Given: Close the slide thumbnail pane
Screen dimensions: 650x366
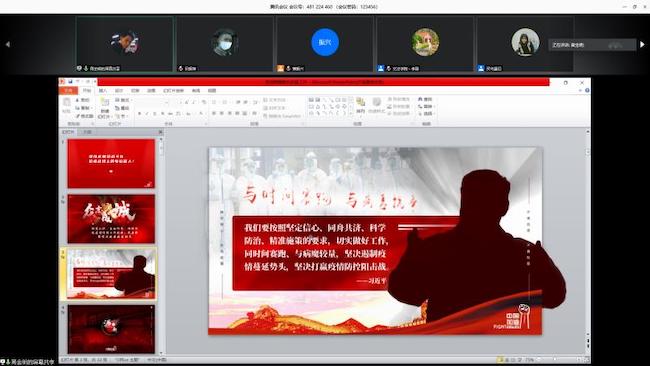Looking at the screenshot, I should click(160, 132).
